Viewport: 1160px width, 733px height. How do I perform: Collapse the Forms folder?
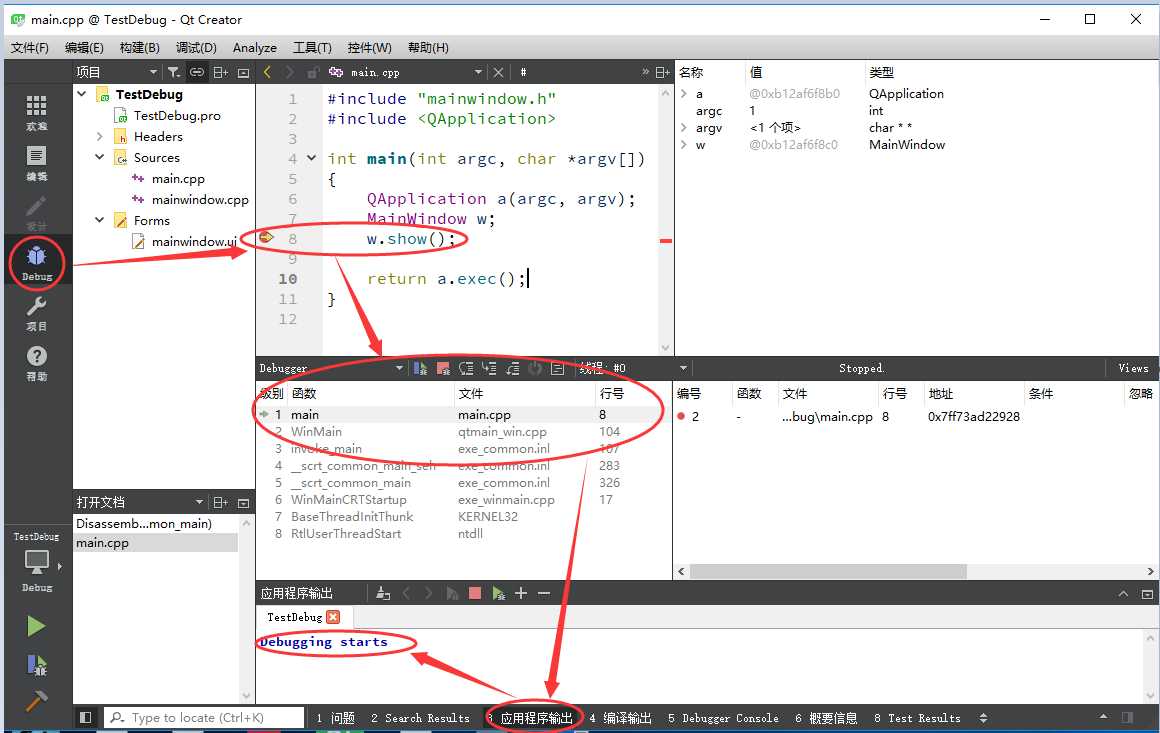[100, 220]
